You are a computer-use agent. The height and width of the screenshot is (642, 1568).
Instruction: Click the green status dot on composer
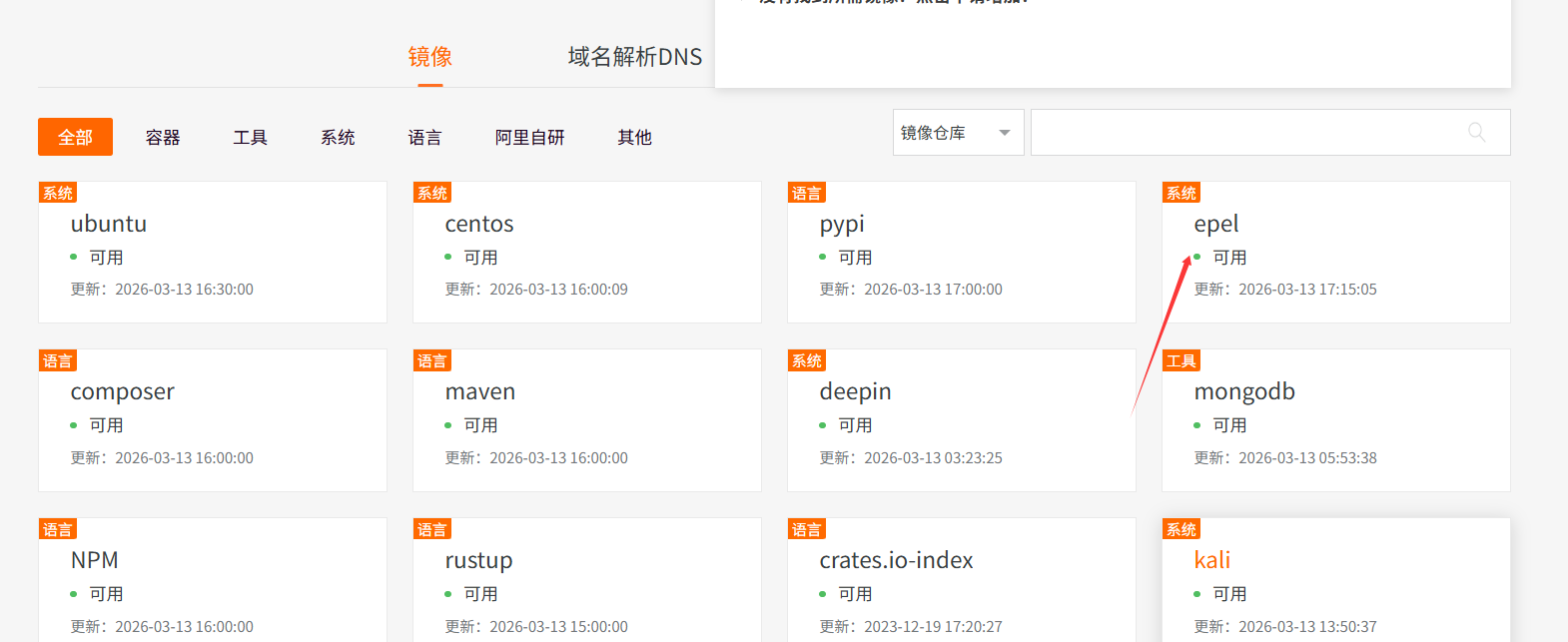tap(74, 425)
